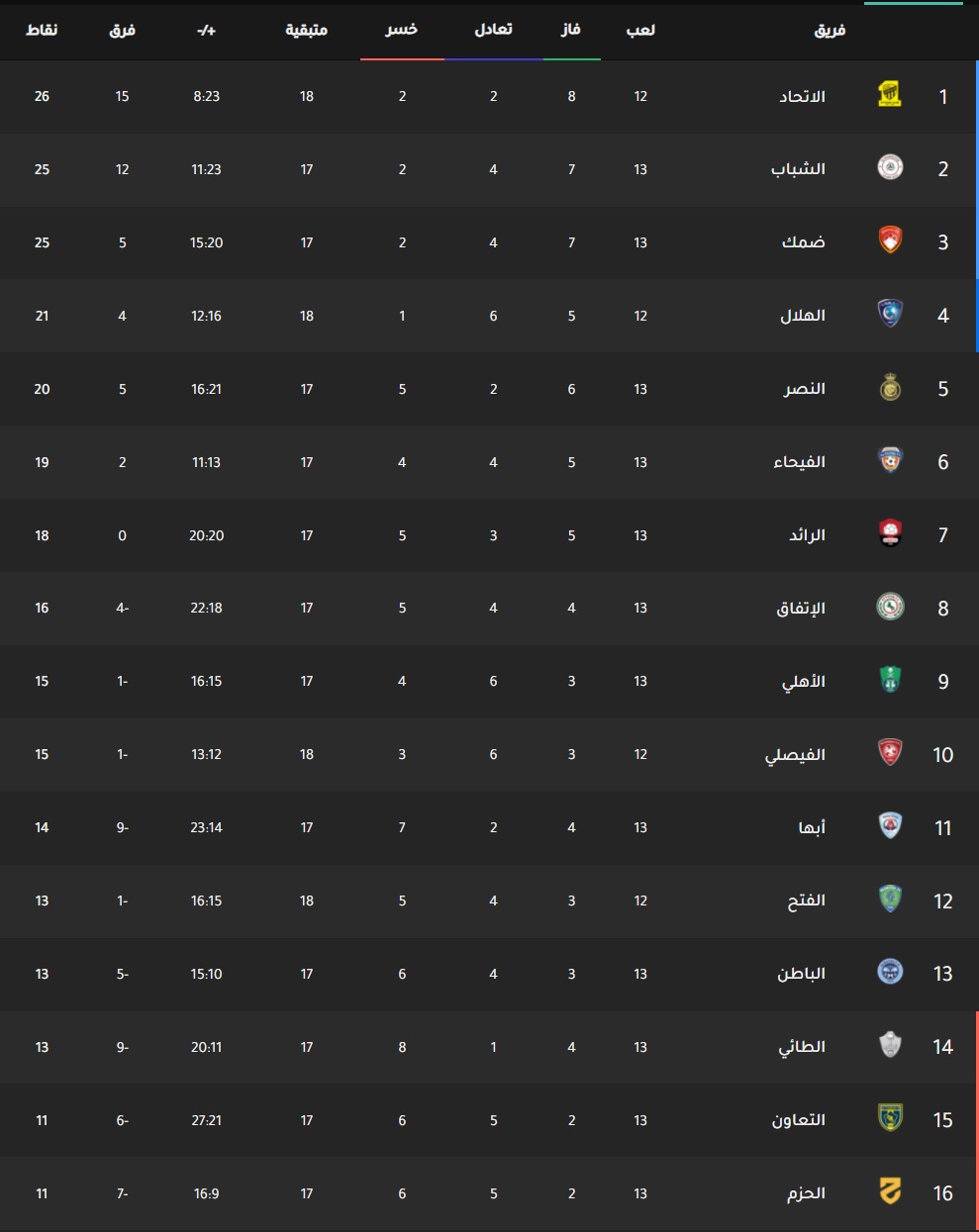
Task: Select the خسر column header
Action: coord(402,30)
